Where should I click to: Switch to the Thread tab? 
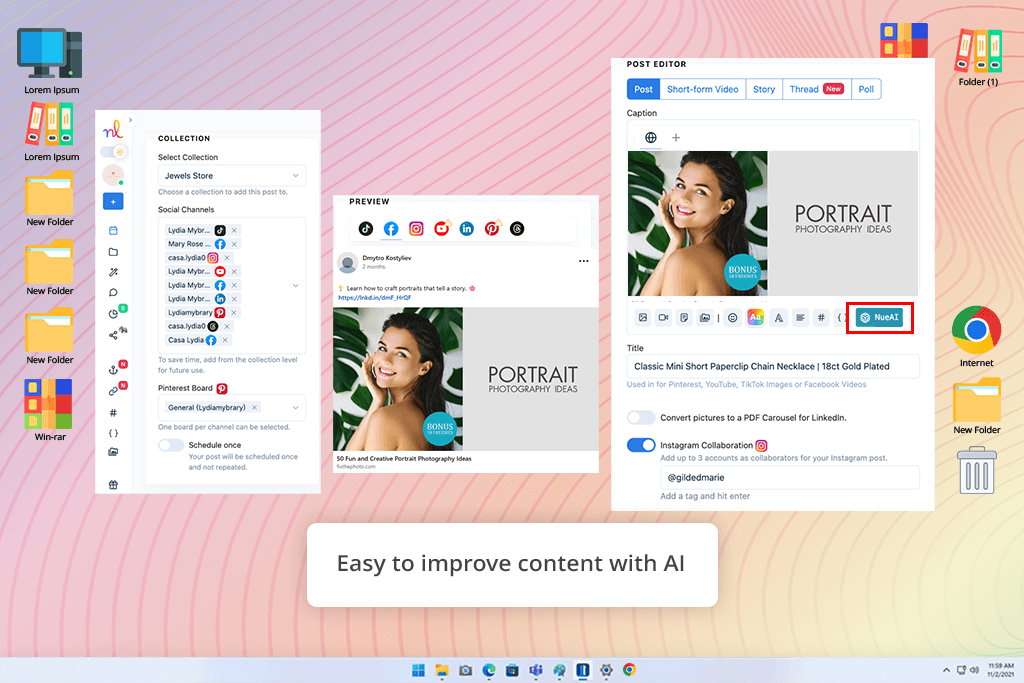tap(816, 89)
